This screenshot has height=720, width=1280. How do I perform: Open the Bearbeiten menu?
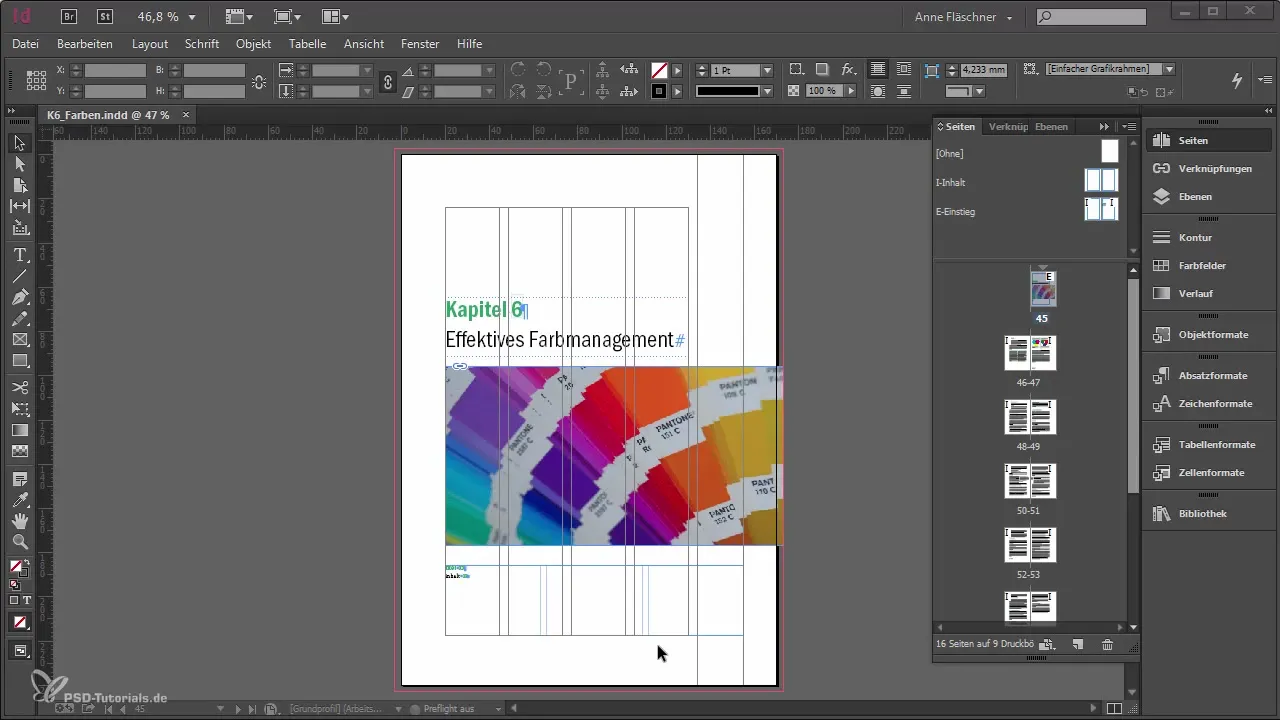point(85,44)
